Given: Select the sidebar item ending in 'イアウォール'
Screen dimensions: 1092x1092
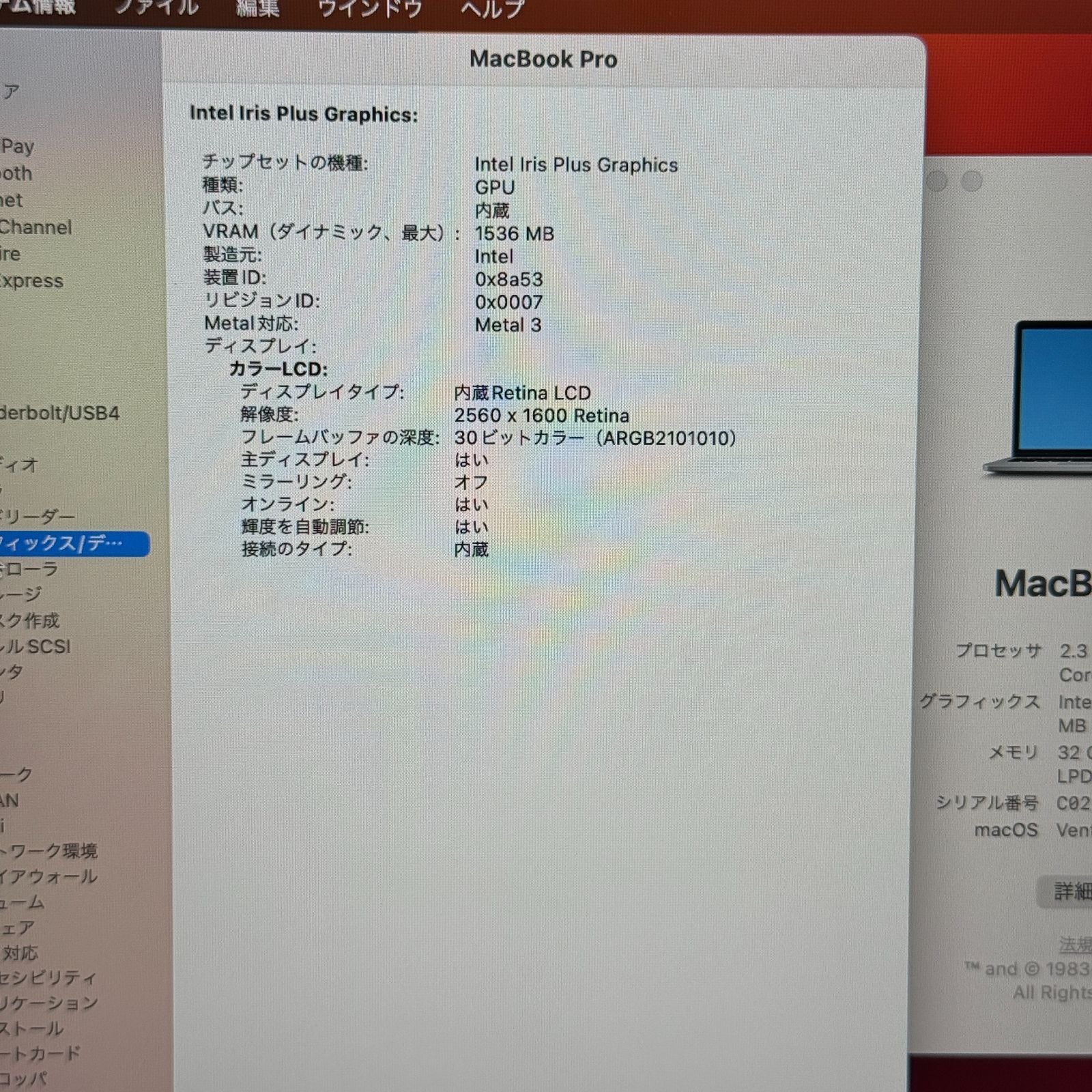Looking at the screenshot, I should pyautogui.click(x=48, y=876).
